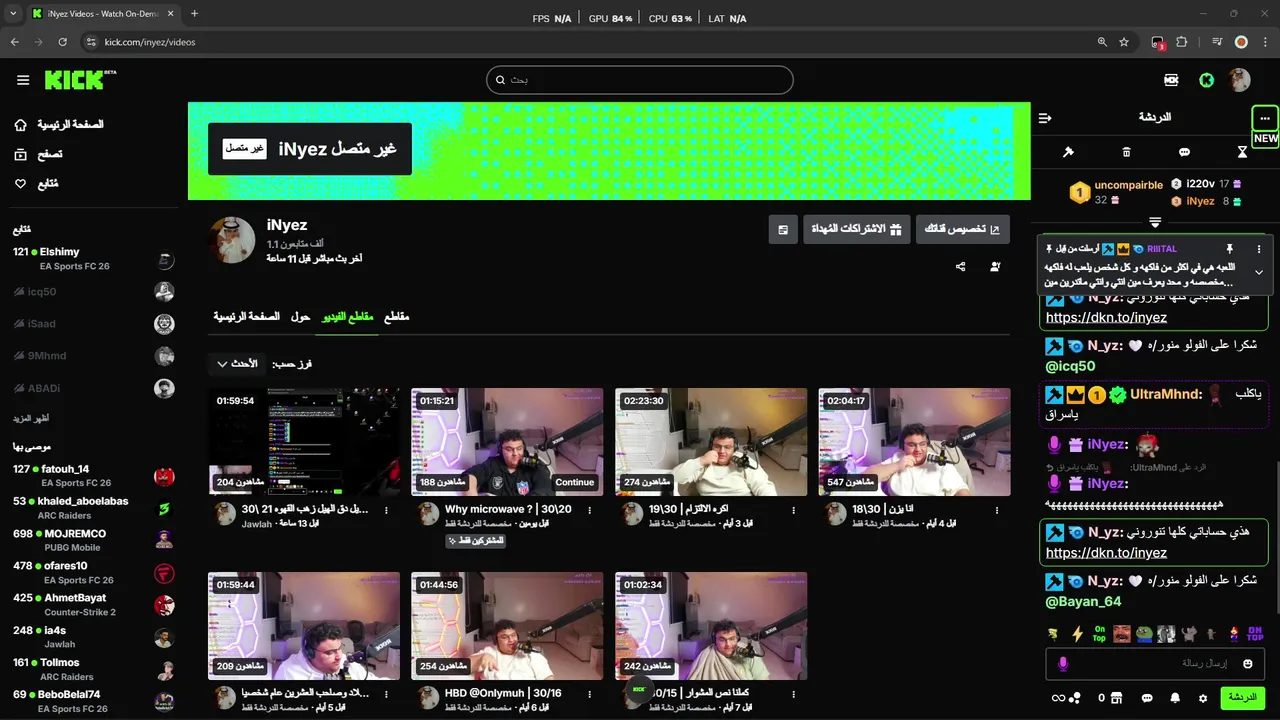
Task: Click the إرسال رسالة message input
Action: pyautogui.click(x=1155, y=664)
